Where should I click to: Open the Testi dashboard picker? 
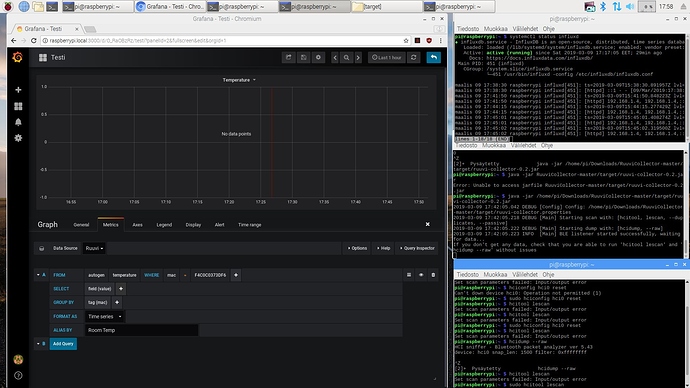[x=52, y=58]
